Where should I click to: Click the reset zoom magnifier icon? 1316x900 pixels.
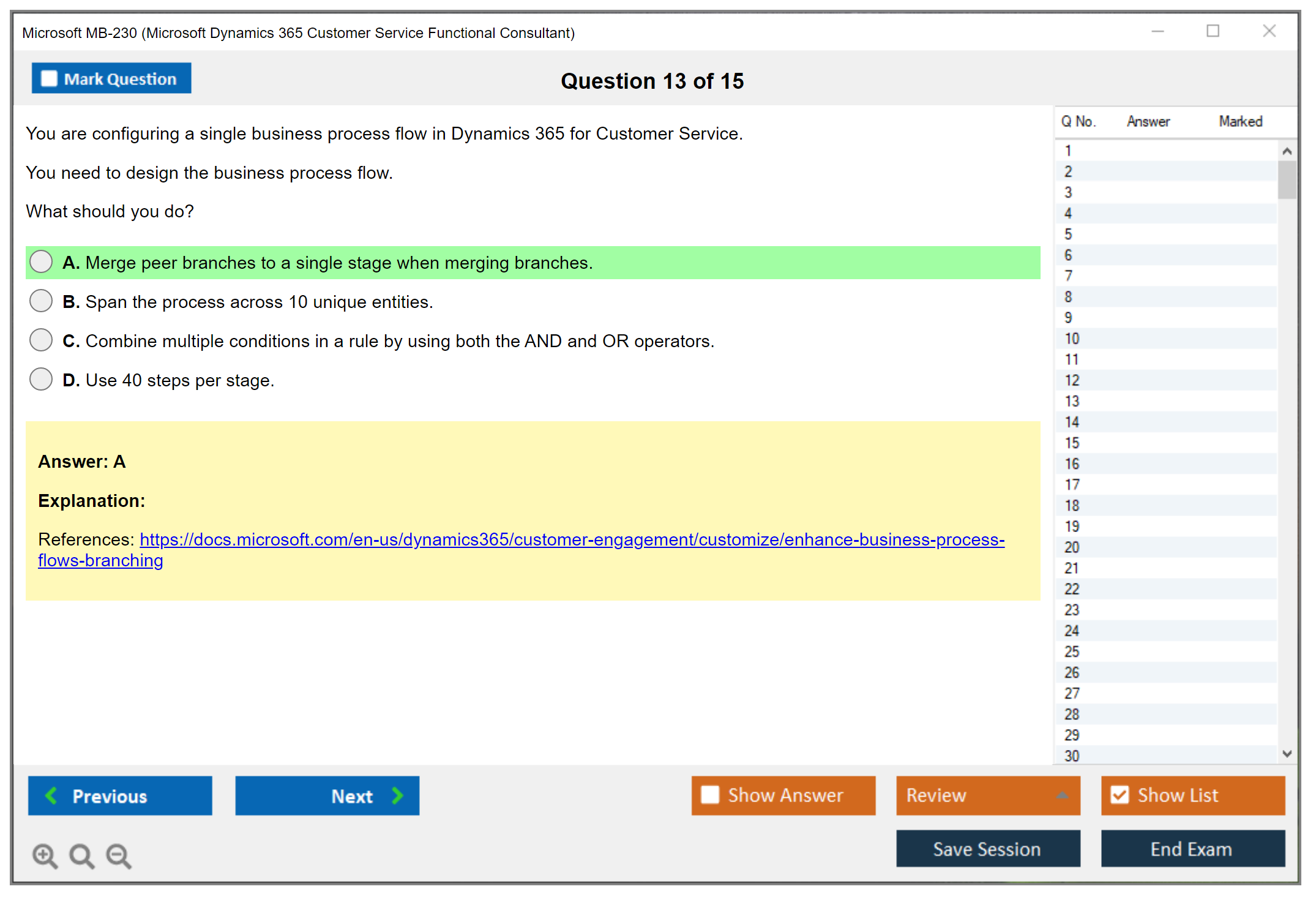pos(81,855)
